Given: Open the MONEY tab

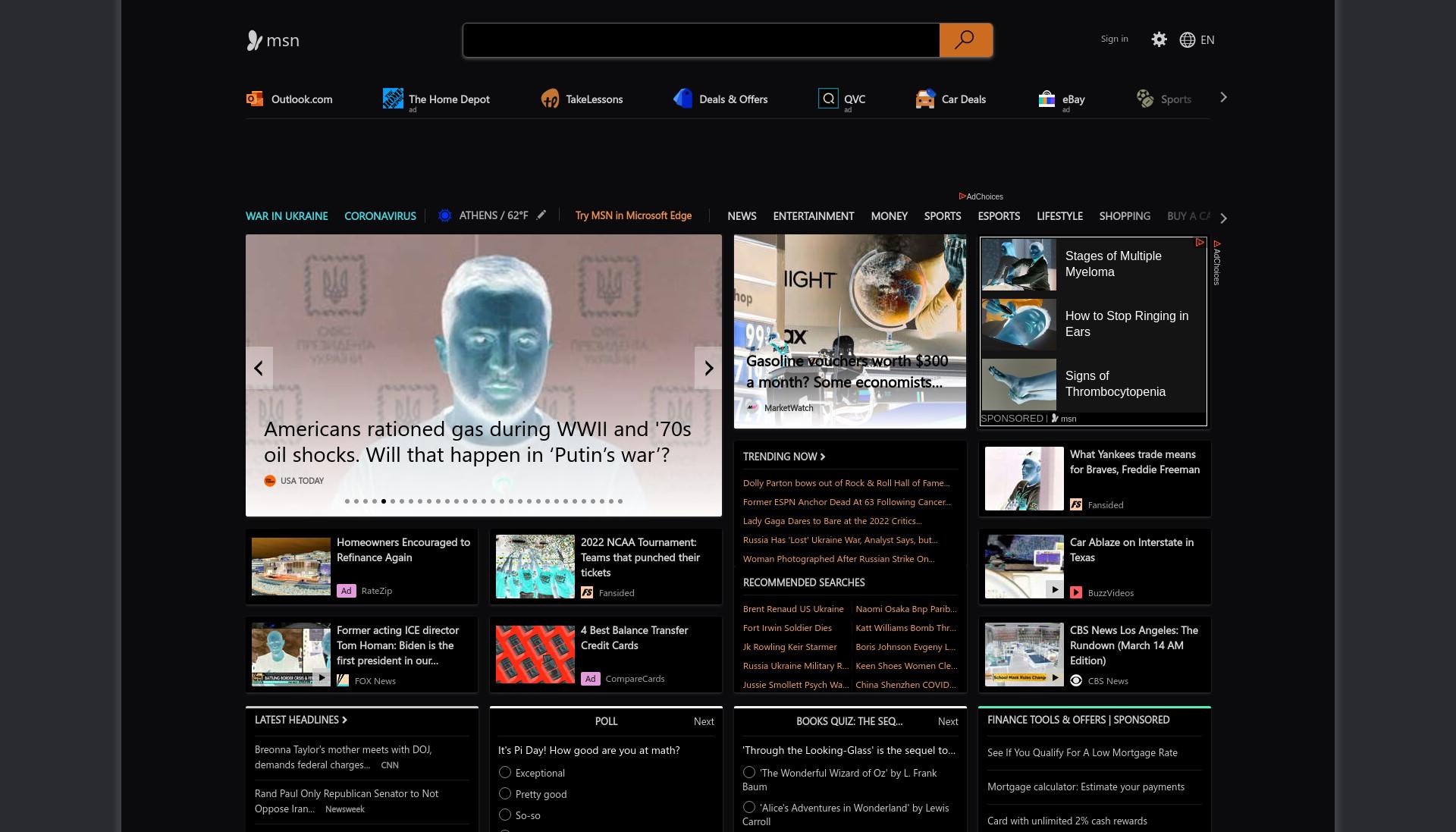Looking at the screenshot, I should click(x=889, y=216).
